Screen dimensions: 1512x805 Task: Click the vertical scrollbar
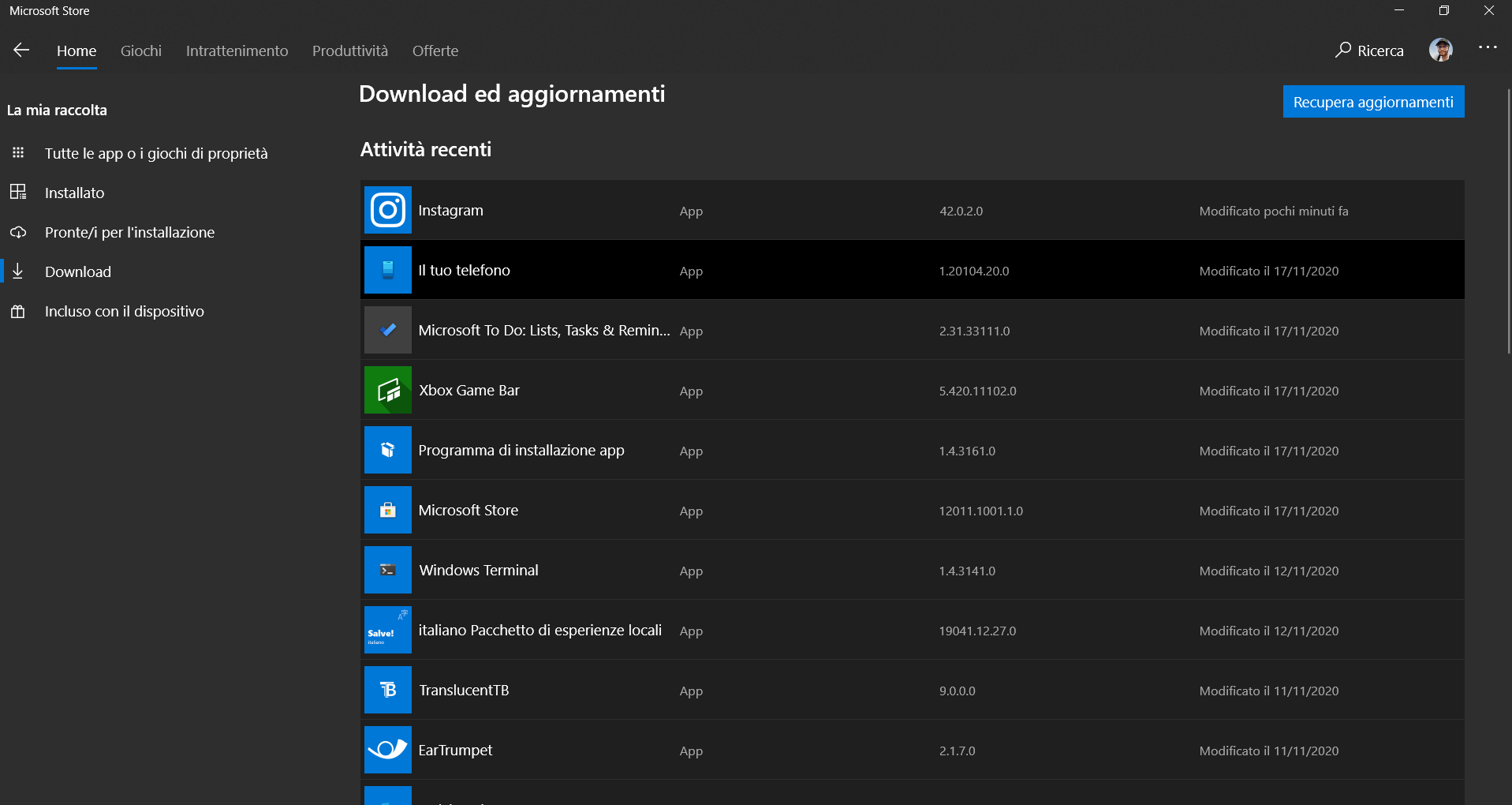point(1509,221)
